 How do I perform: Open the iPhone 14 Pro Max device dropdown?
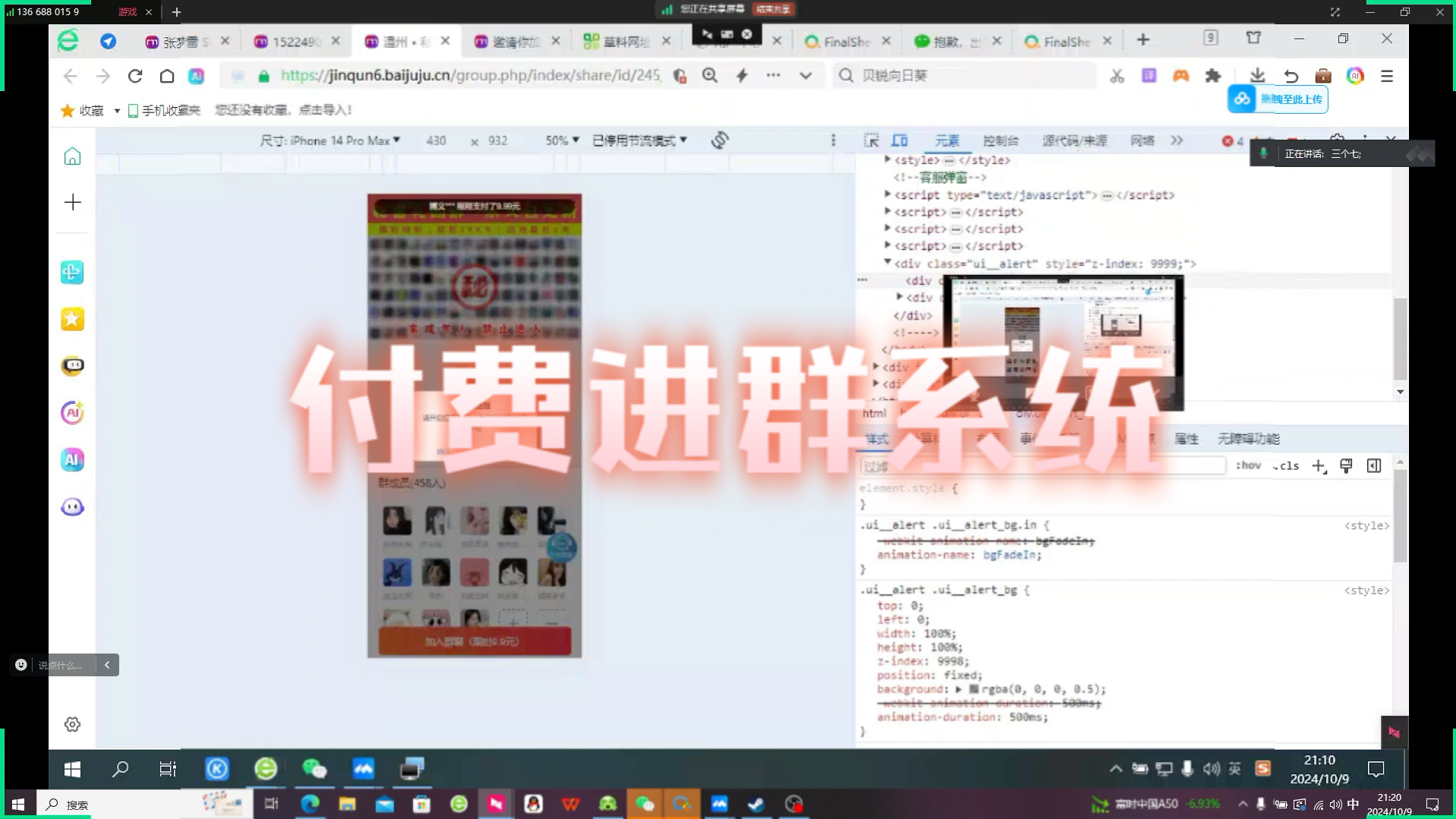click(x=329, y=140)
